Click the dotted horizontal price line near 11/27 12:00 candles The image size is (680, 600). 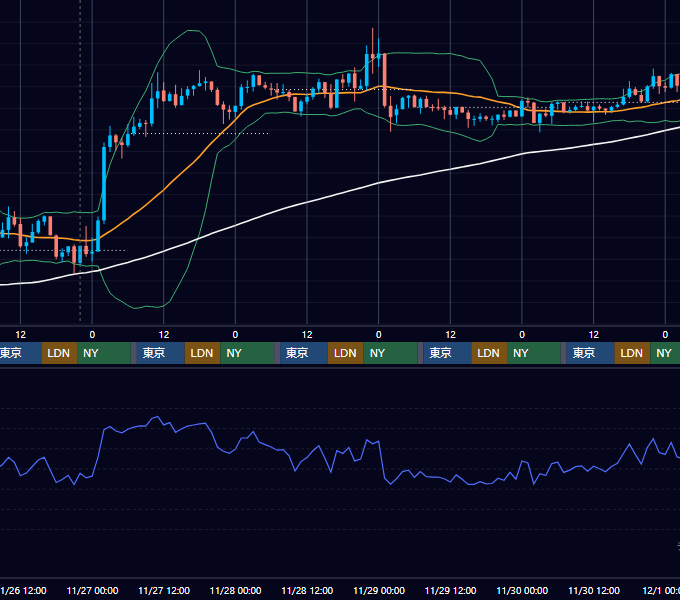click(x=199, y=134)
